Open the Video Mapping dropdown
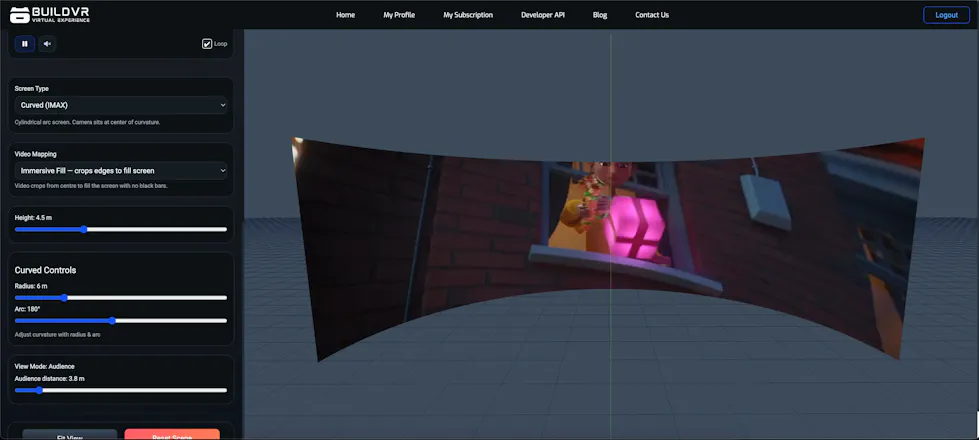979x440 pixels. pos(121,170)
